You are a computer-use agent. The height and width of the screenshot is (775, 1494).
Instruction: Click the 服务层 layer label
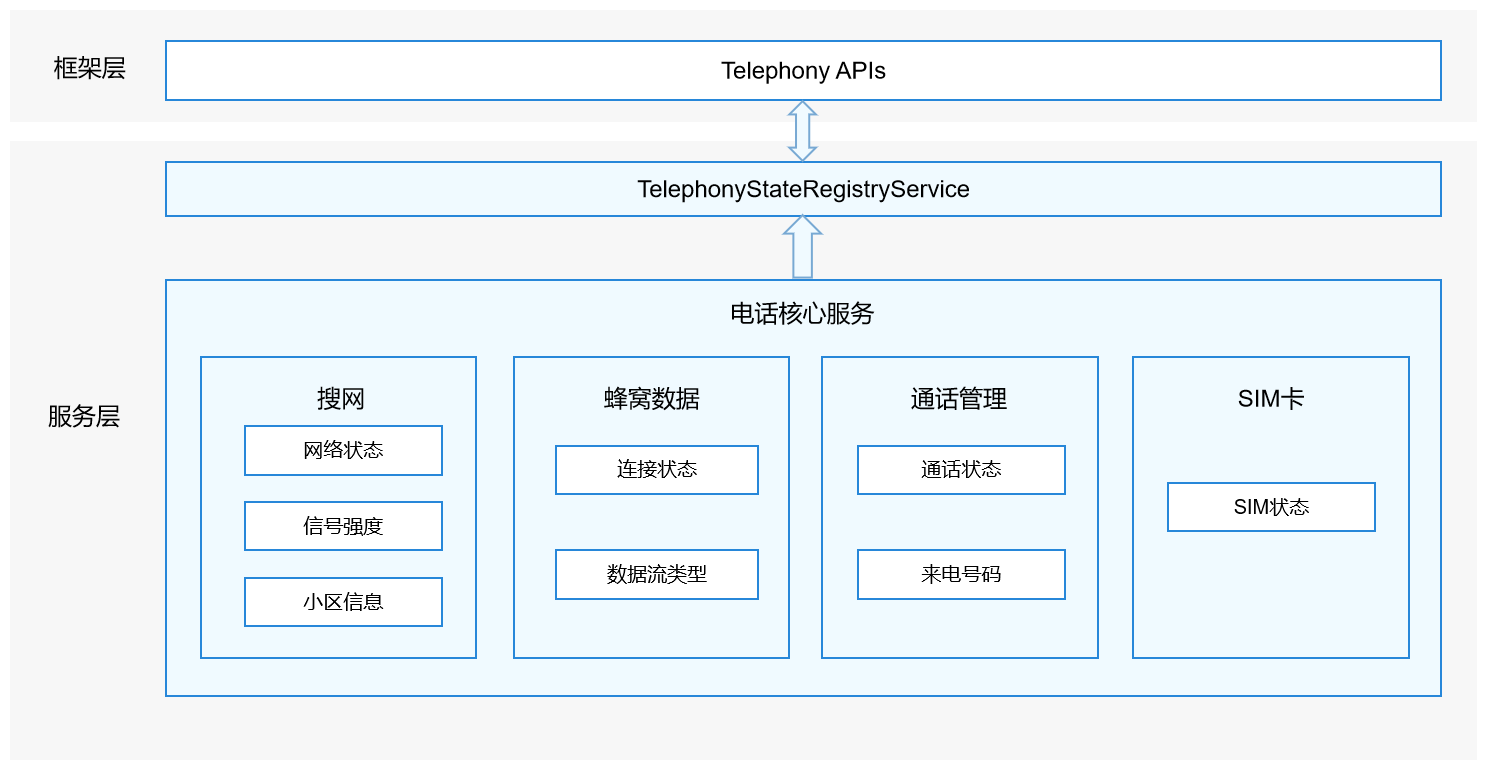pos(84,416)
